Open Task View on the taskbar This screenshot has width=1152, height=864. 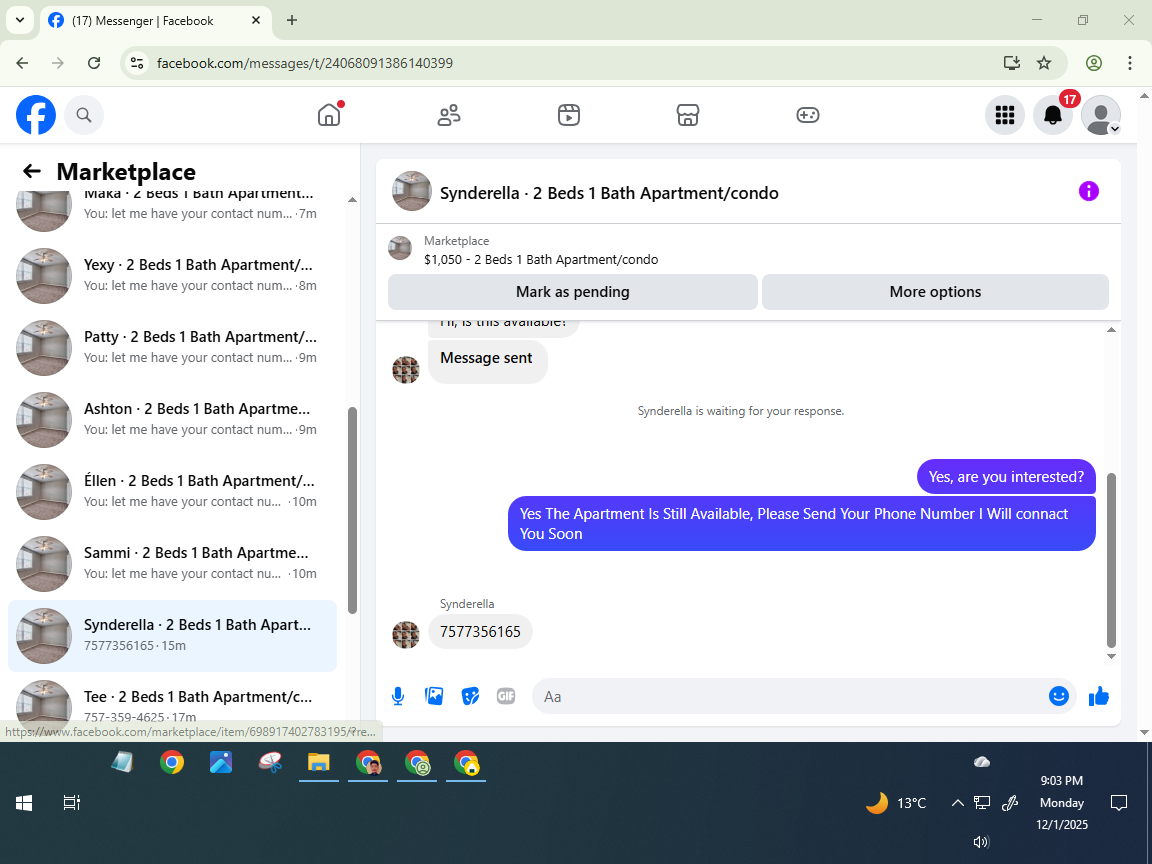coord(71,803)
